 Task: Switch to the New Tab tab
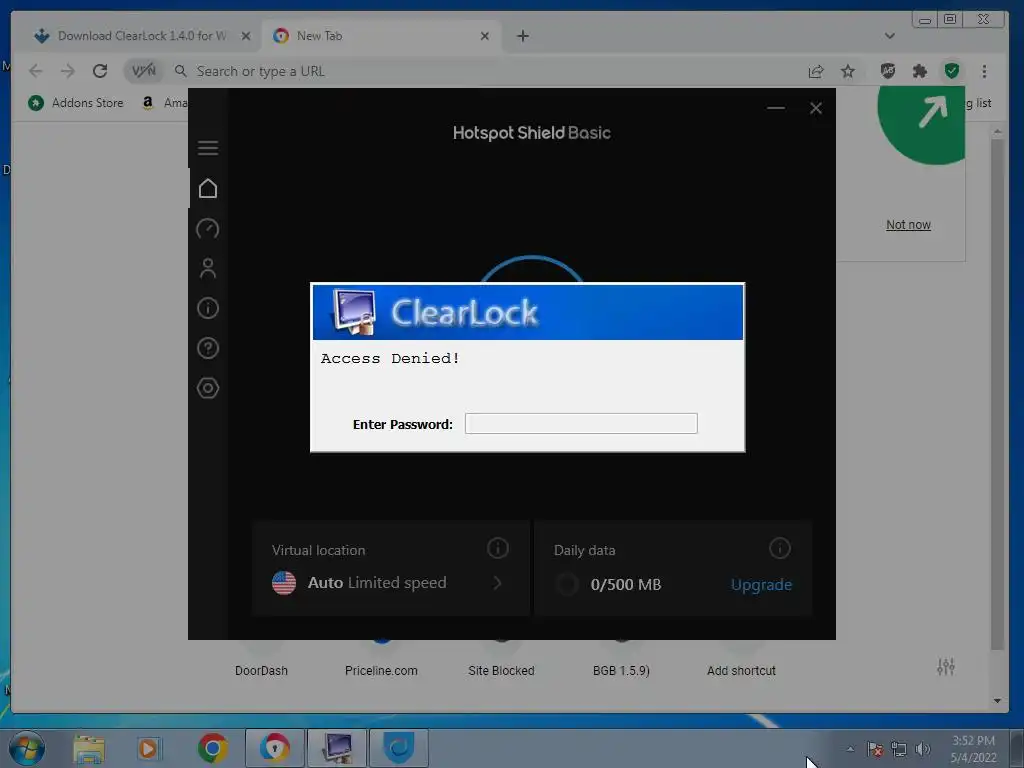379,36
